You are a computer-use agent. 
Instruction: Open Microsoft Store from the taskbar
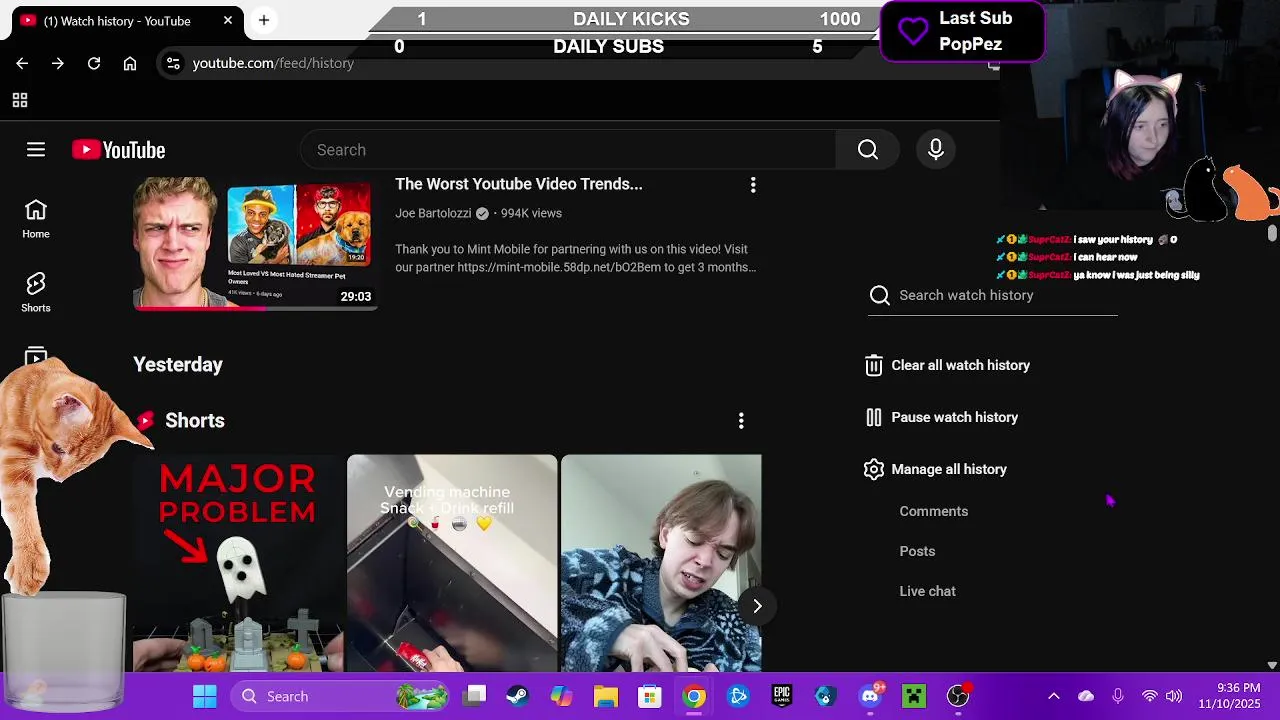coord(650,696)
